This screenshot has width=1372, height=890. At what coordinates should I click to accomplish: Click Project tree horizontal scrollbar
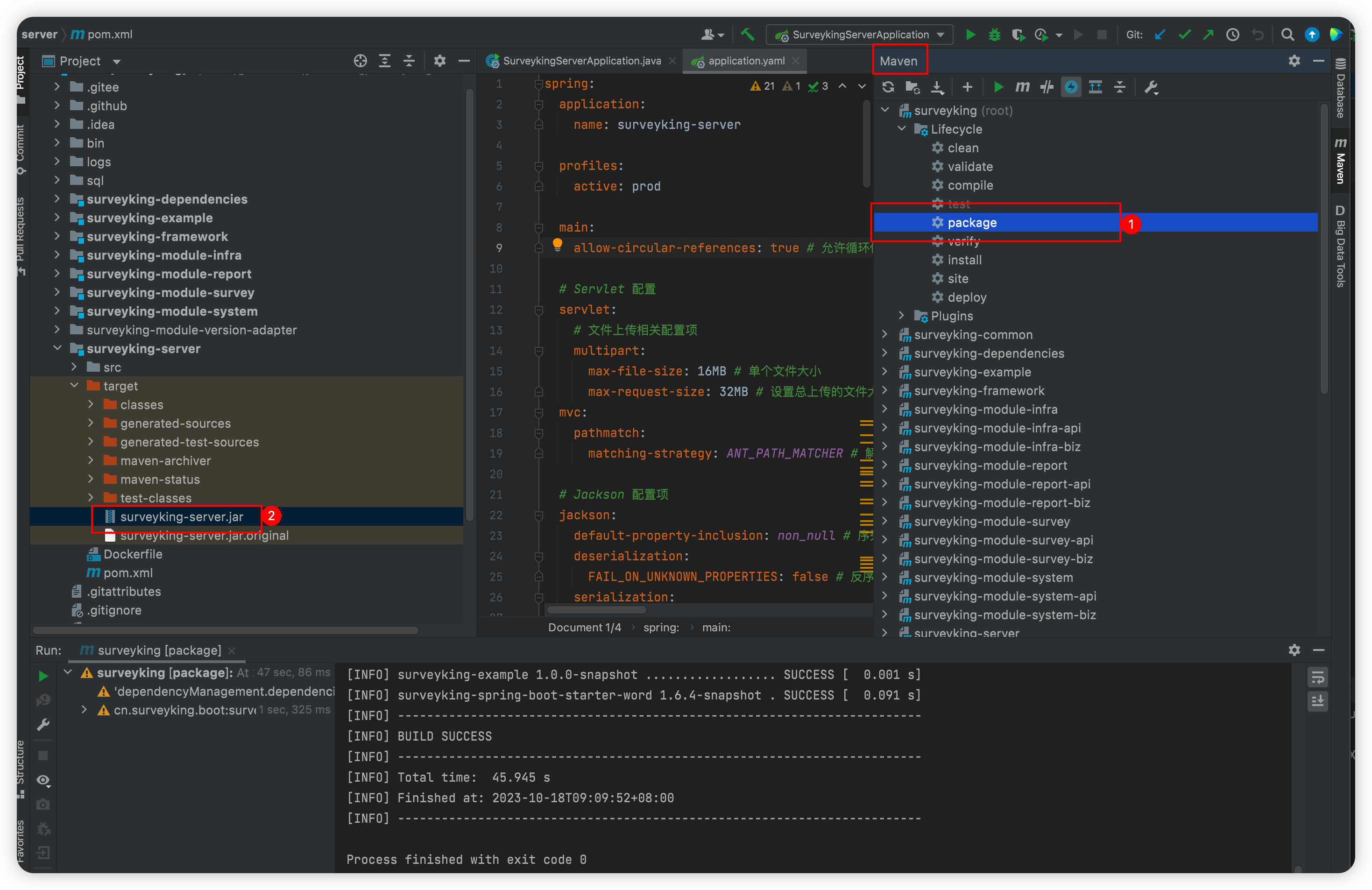tap(226, 630)
